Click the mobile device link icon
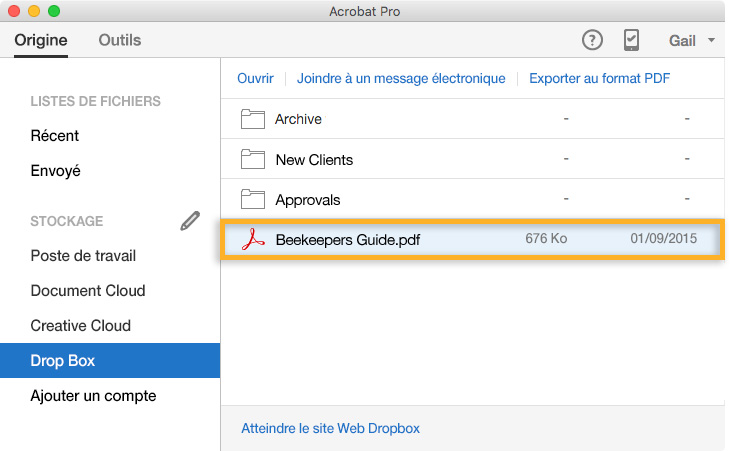730x451 pixels. pos(631,40)
